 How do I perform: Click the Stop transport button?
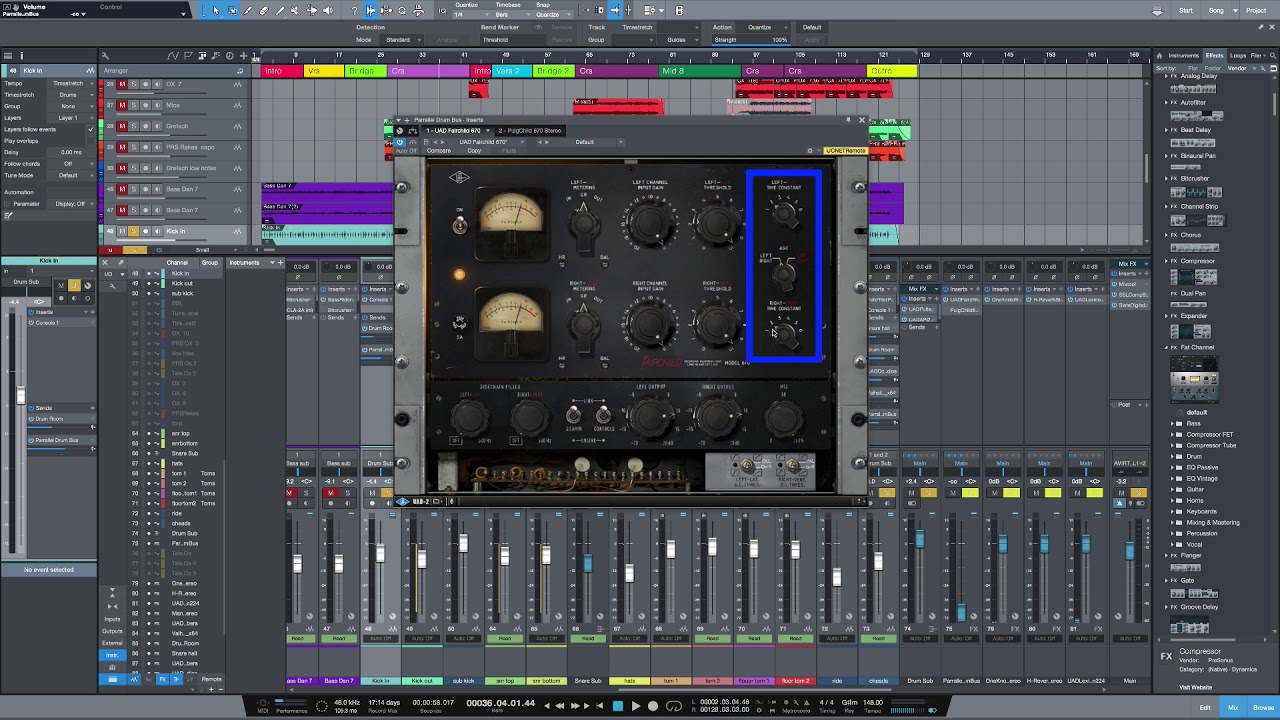coord(618,706)
